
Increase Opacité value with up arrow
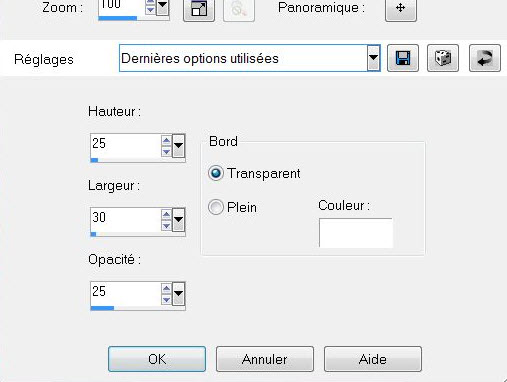(166, 289)
